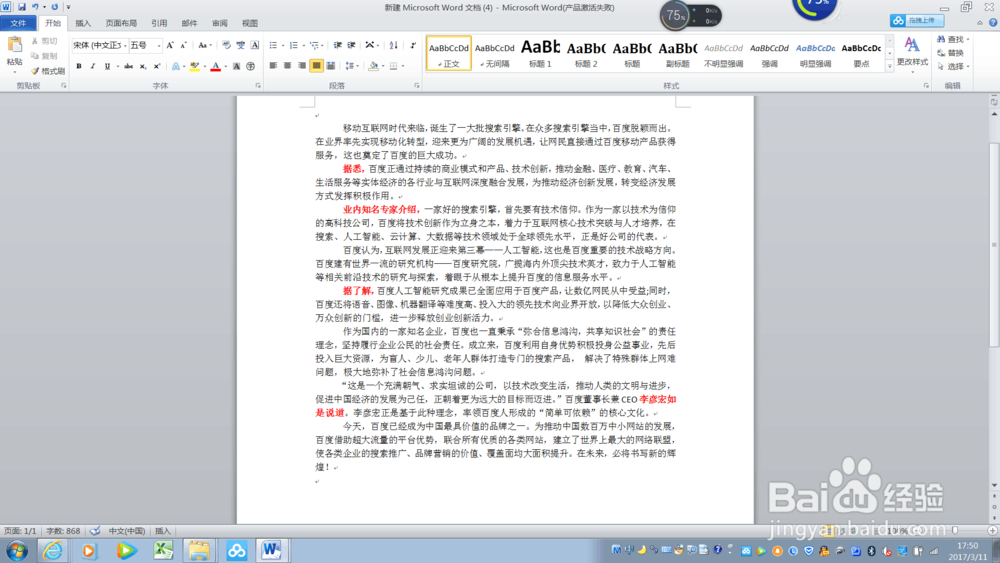Open Internet Explorer from taskbar
The image size is (1000, 563).
click(52, 550)
